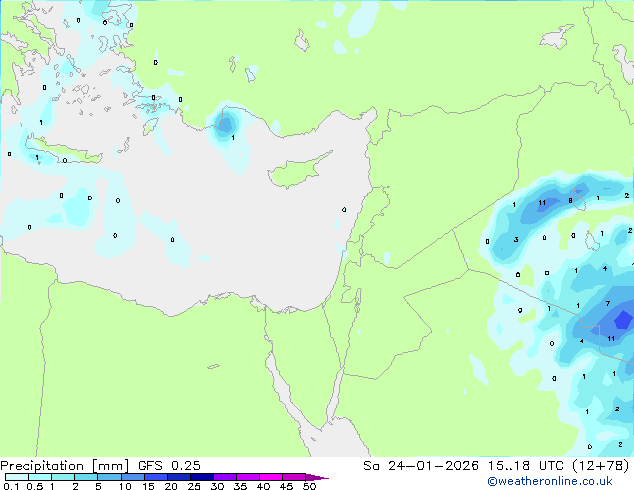The height and width of the screenshot is (490, 634).
Task: Click the precipitation value '3' on the map
Action: point(516,240)
